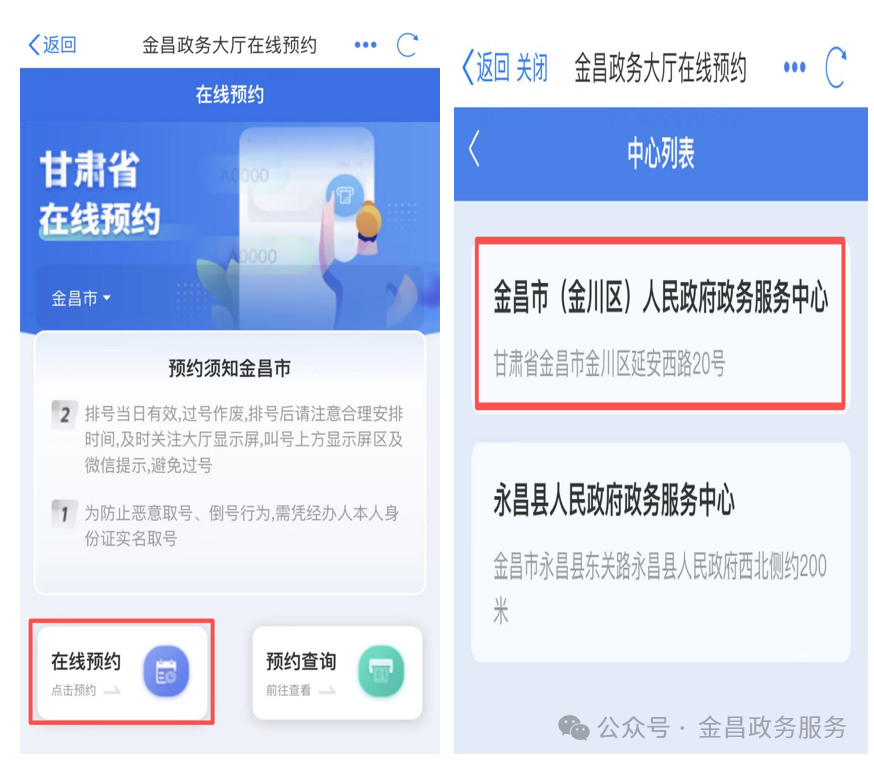Tap the left screen's 返回 back arrow
Viewport: 874px width, 762px height.
(52, 45)
